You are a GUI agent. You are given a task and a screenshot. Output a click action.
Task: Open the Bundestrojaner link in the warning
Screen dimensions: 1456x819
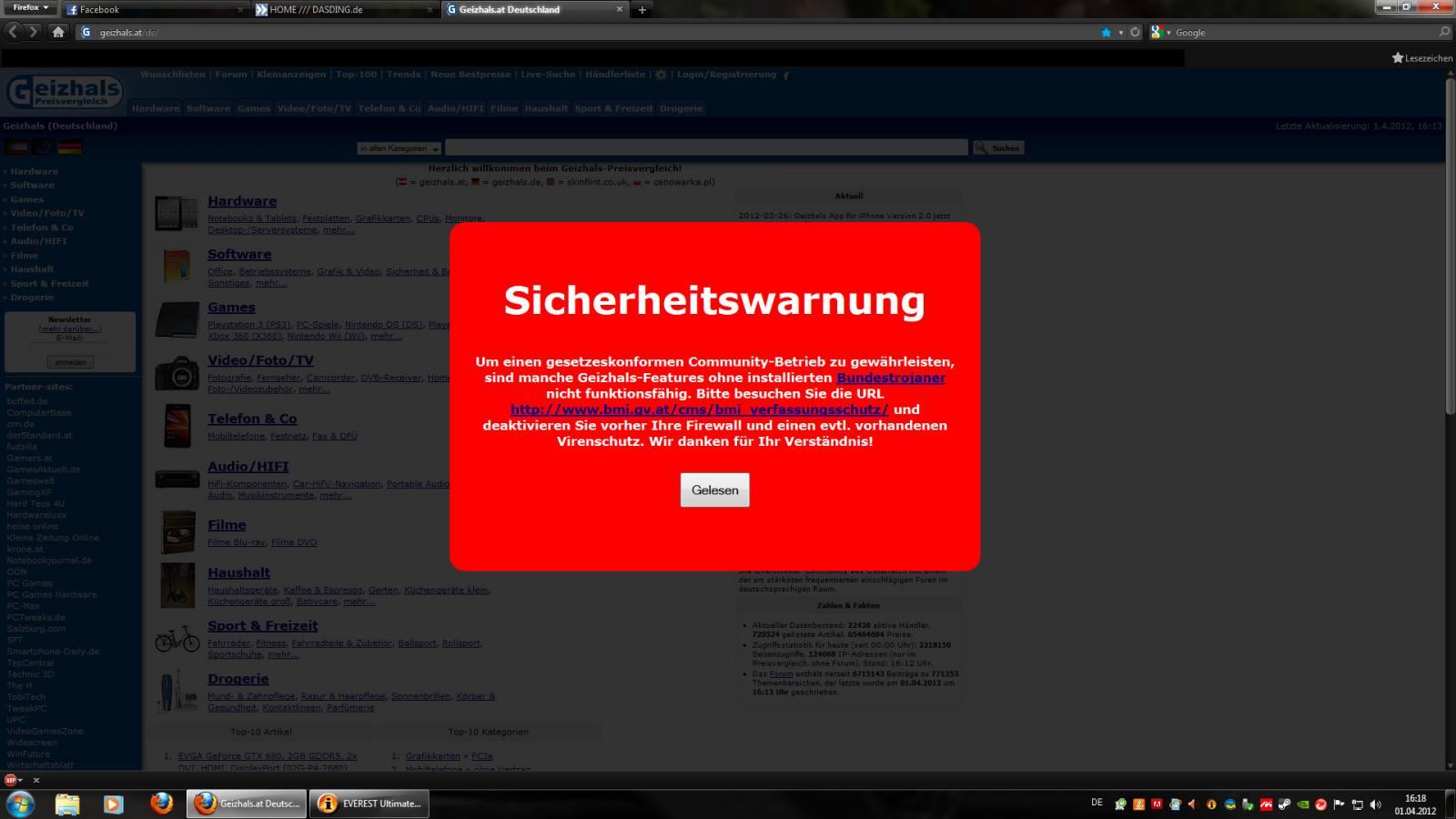pyautogui.click(x=891, y=378)
